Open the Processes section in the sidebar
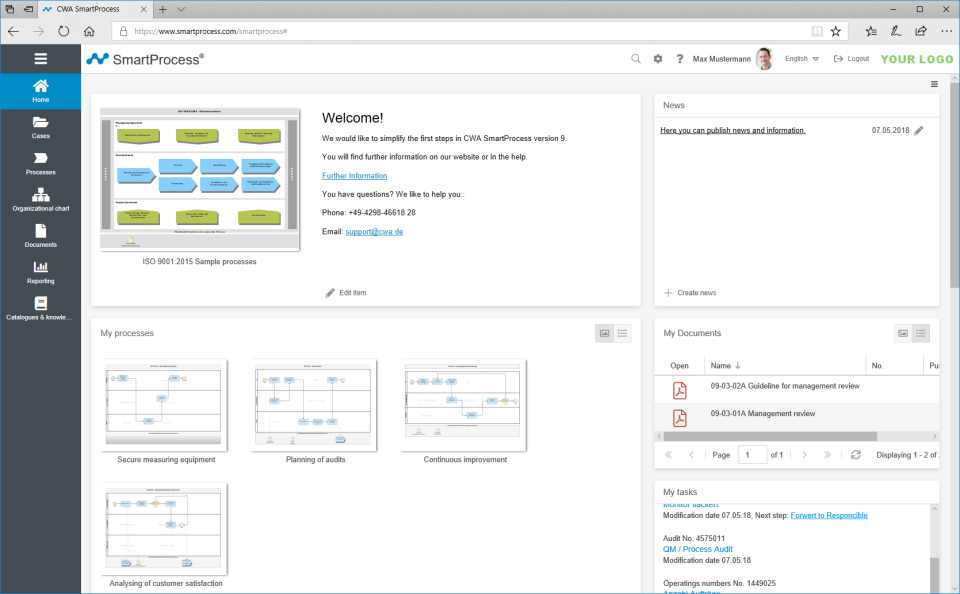 (x=40, y=164)
